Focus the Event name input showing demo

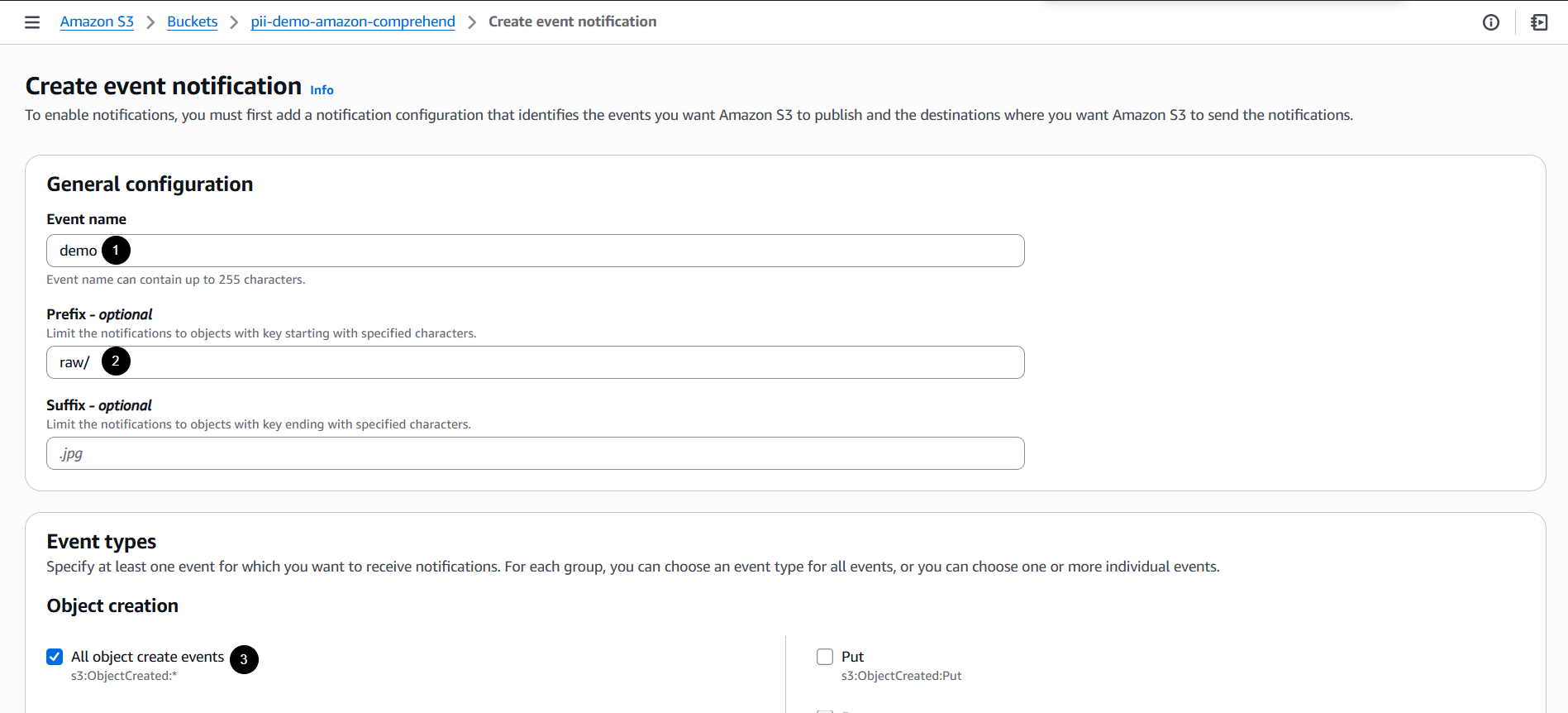(x=496, y=250)
